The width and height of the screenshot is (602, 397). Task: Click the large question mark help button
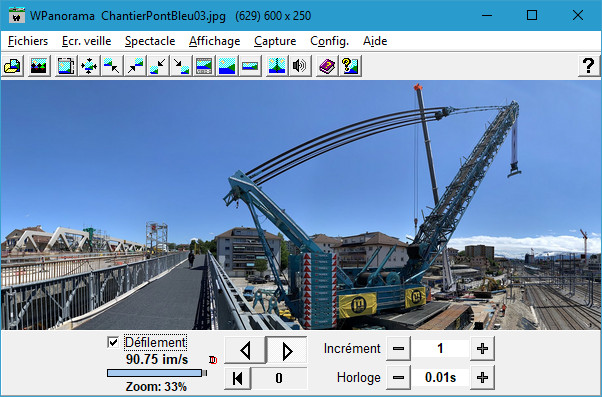(x=589, y=66)
